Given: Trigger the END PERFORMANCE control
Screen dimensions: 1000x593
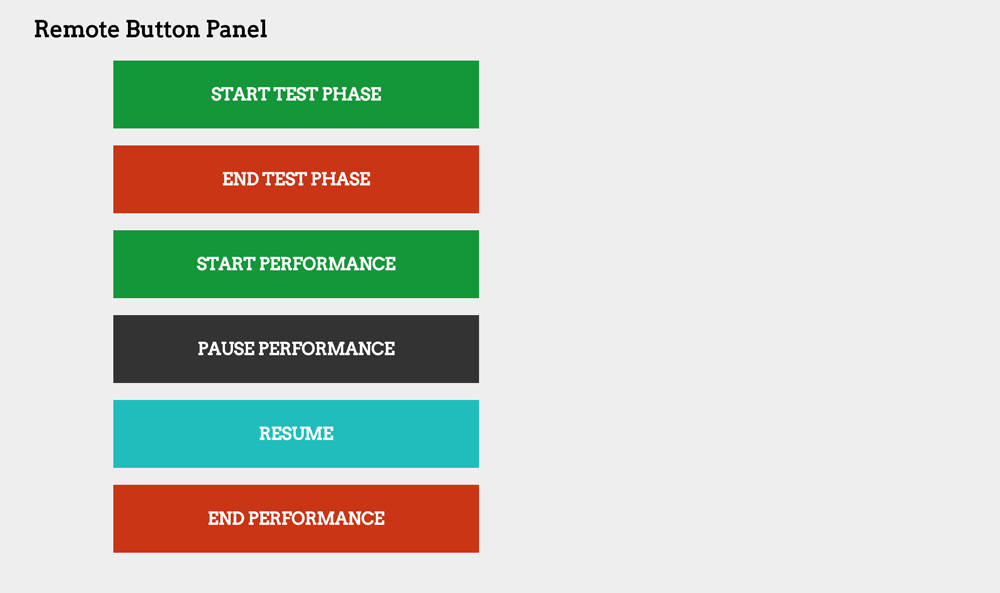Looking at the screenshot, I should (296, 519).
